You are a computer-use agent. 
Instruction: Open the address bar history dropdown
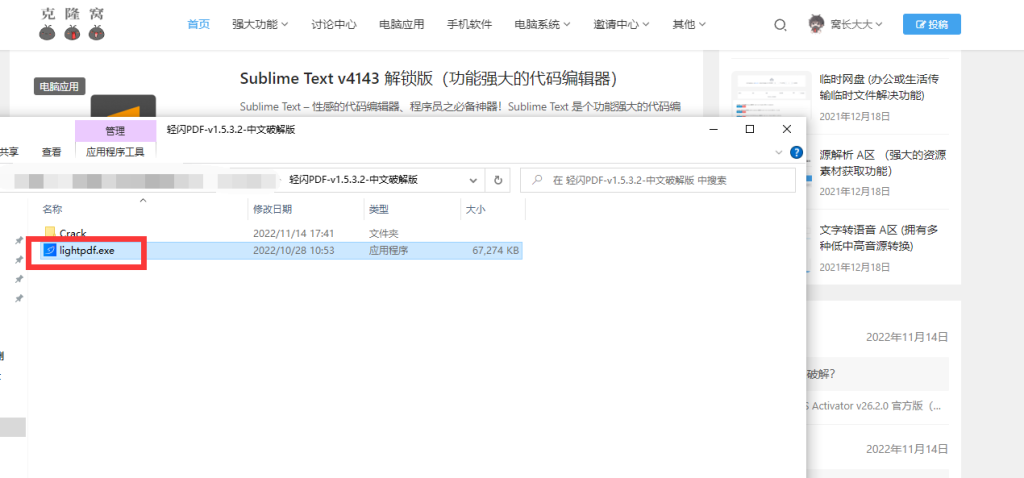[473, 181]
